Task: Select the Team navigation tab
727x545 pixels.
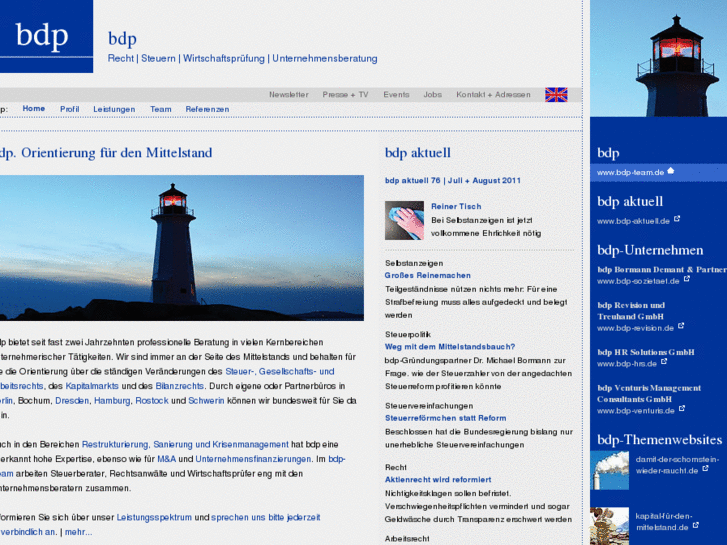Action: coord(160,109)
